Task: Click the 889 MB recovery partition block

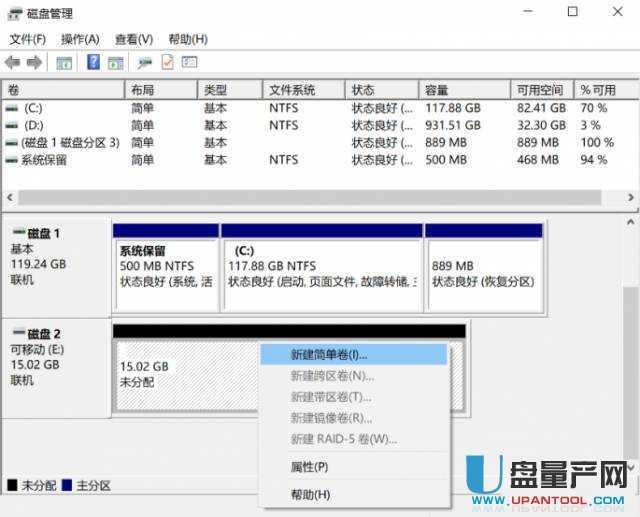Action: (483, 265)
